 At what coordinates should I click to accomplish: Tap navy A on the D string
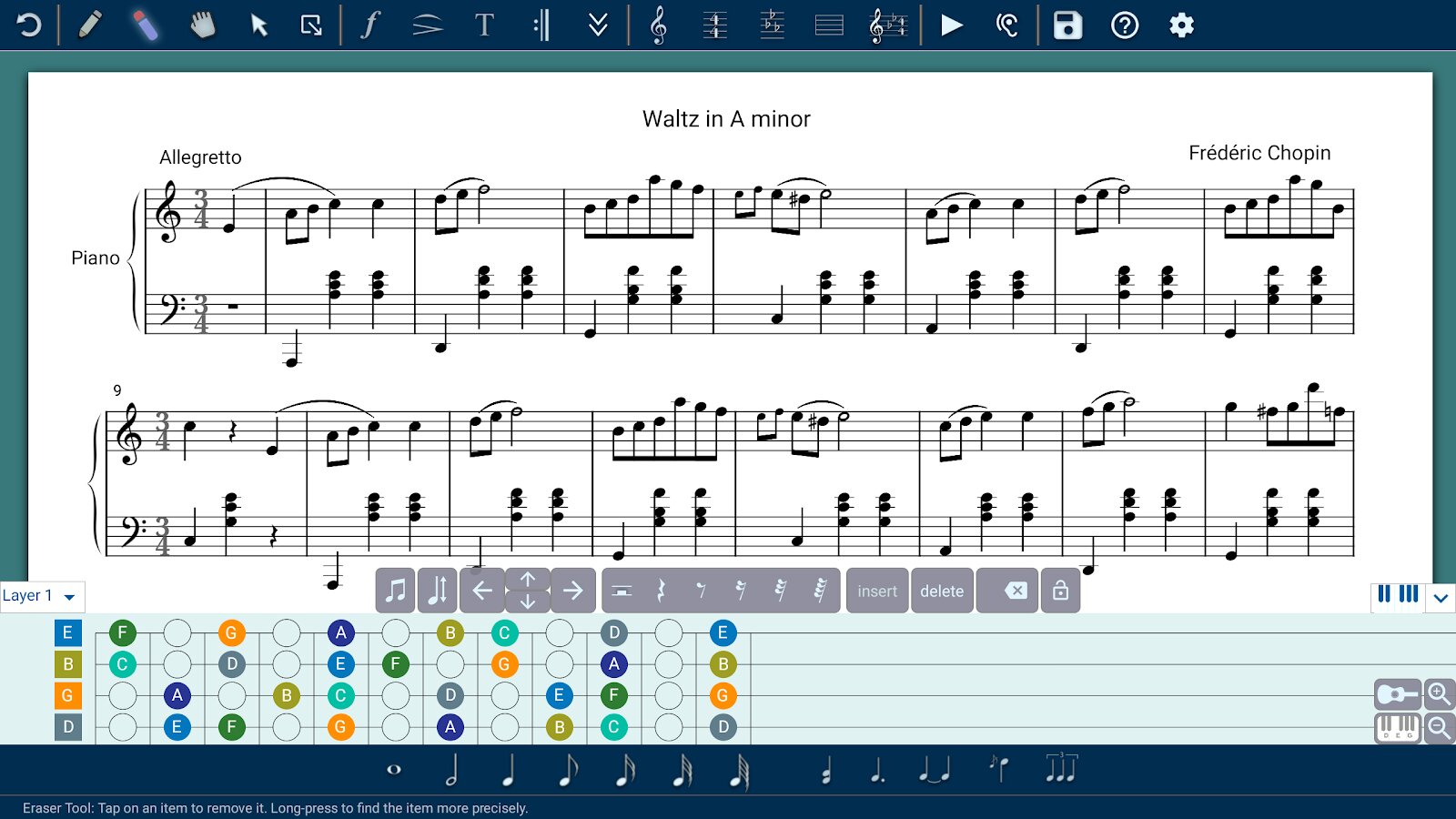[x=450, y=727]
